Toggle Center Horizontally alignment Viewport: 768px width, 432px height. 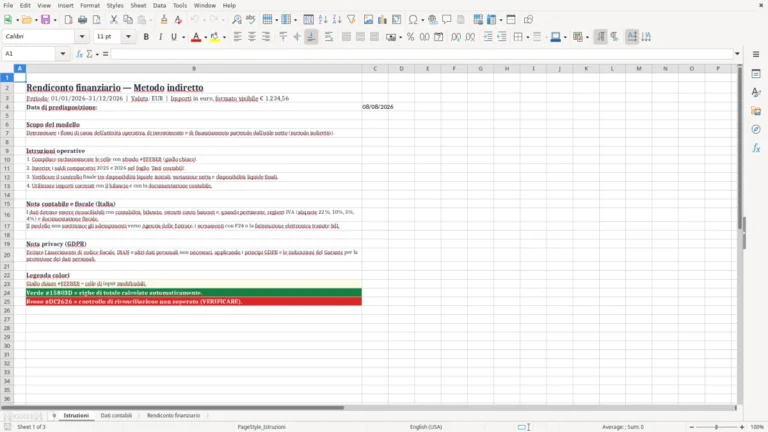252,37
